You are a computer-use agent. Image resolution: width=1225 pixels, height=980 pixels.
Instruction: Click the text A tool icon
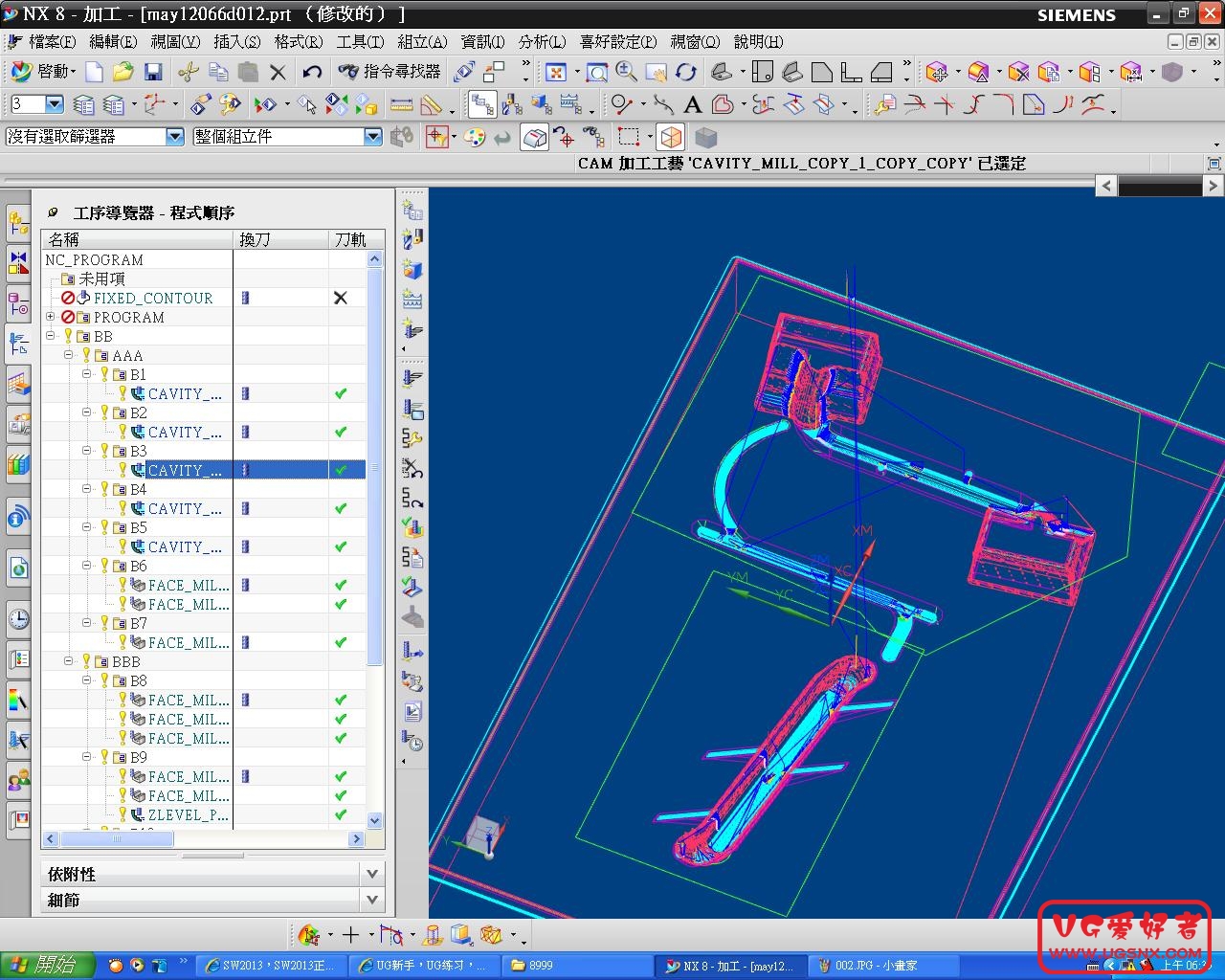[693, 104]
